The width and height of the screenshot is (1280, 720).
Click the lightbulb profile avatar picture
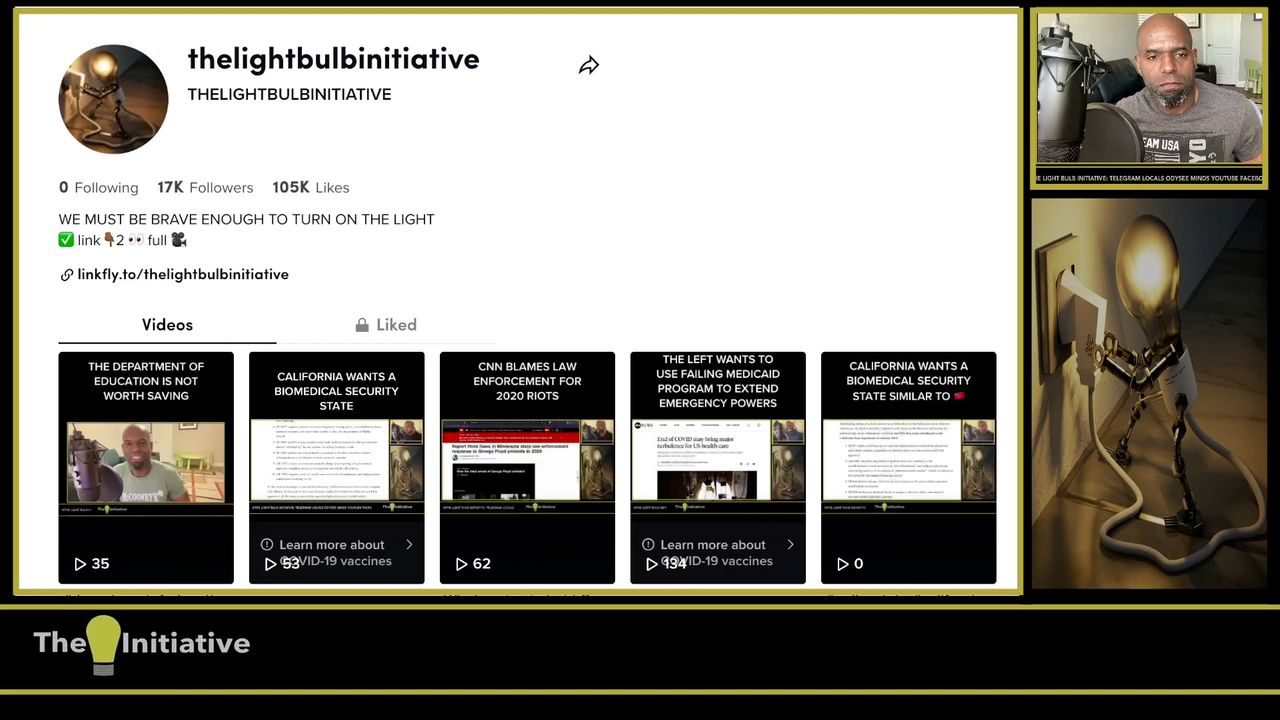[113, 99]
